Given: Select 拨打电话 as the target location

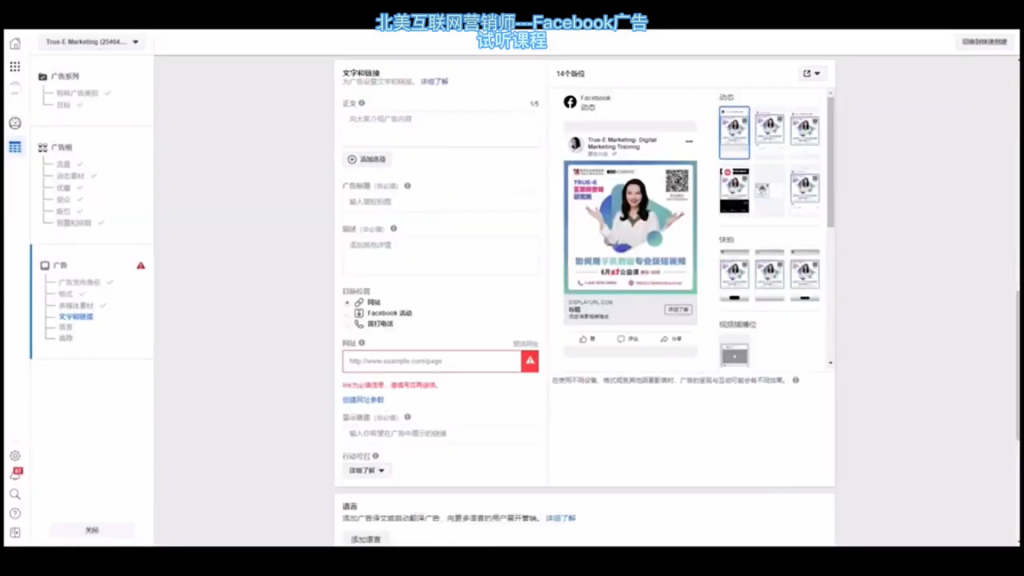Looking at the screenshot, I should 381,324.
